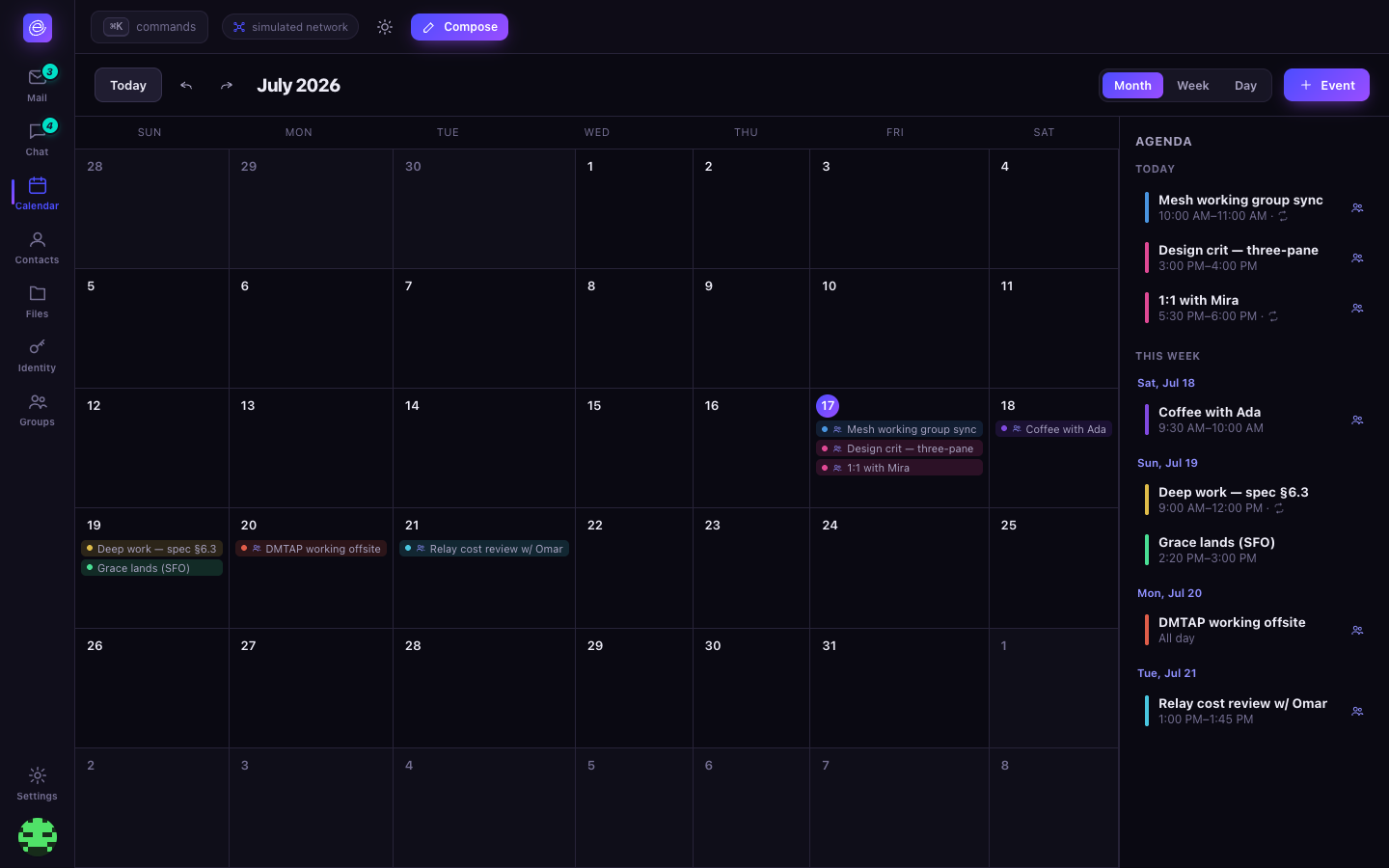Open the Mail section in sidebar
The width and height of the screenshot is (1389, 868).
37,85
